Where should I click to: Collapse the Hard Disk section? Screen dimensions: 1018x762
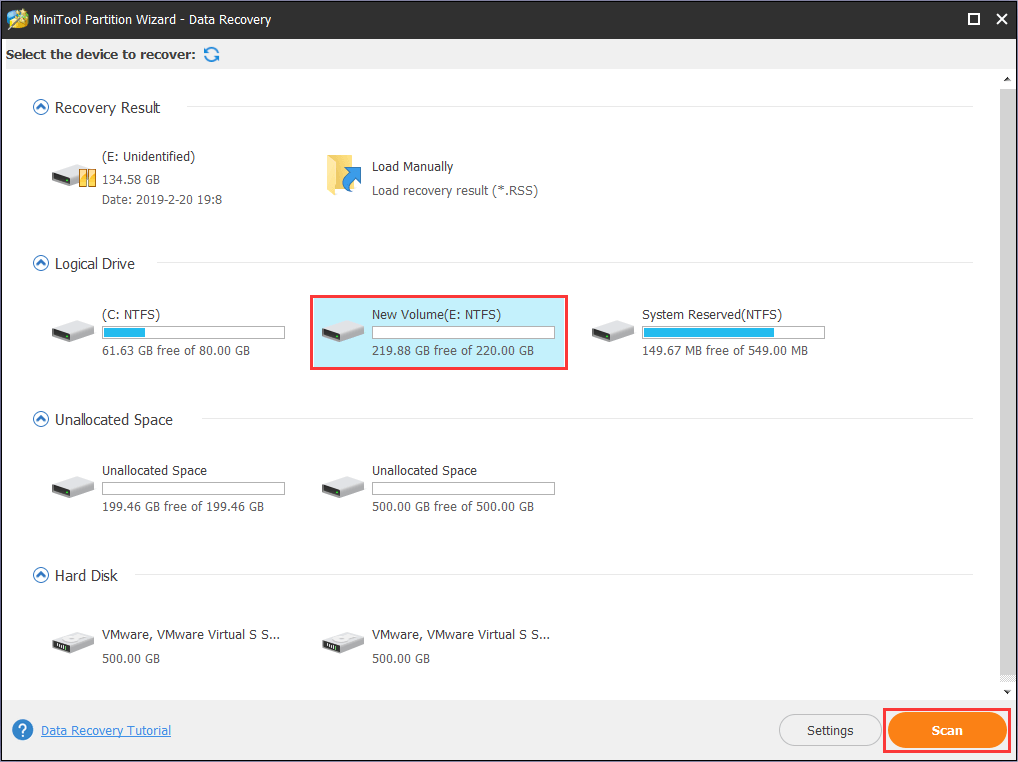[x=40, y=575]
